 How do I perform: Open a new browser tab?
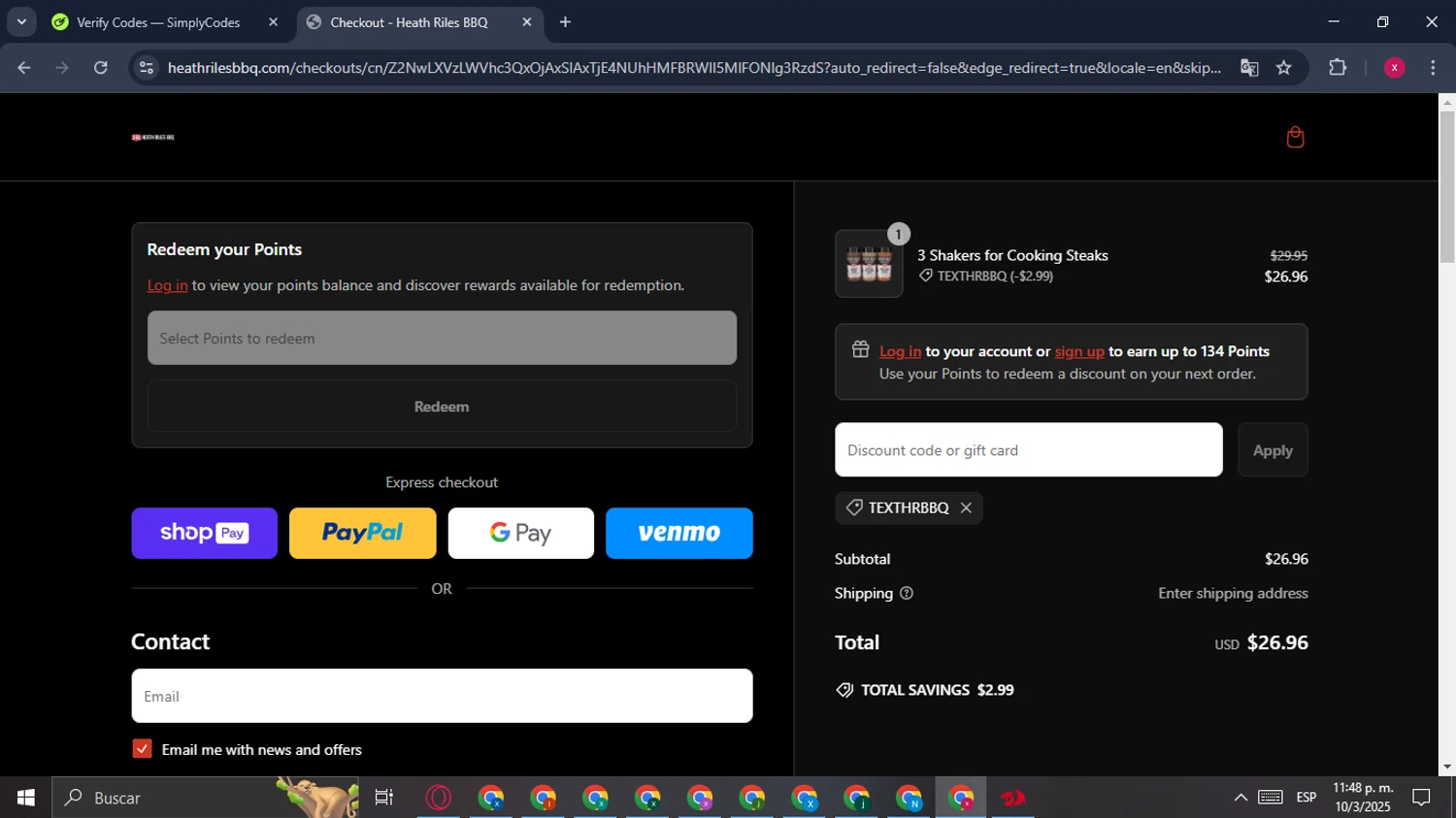pyautogui.click(x=566, y=22)
